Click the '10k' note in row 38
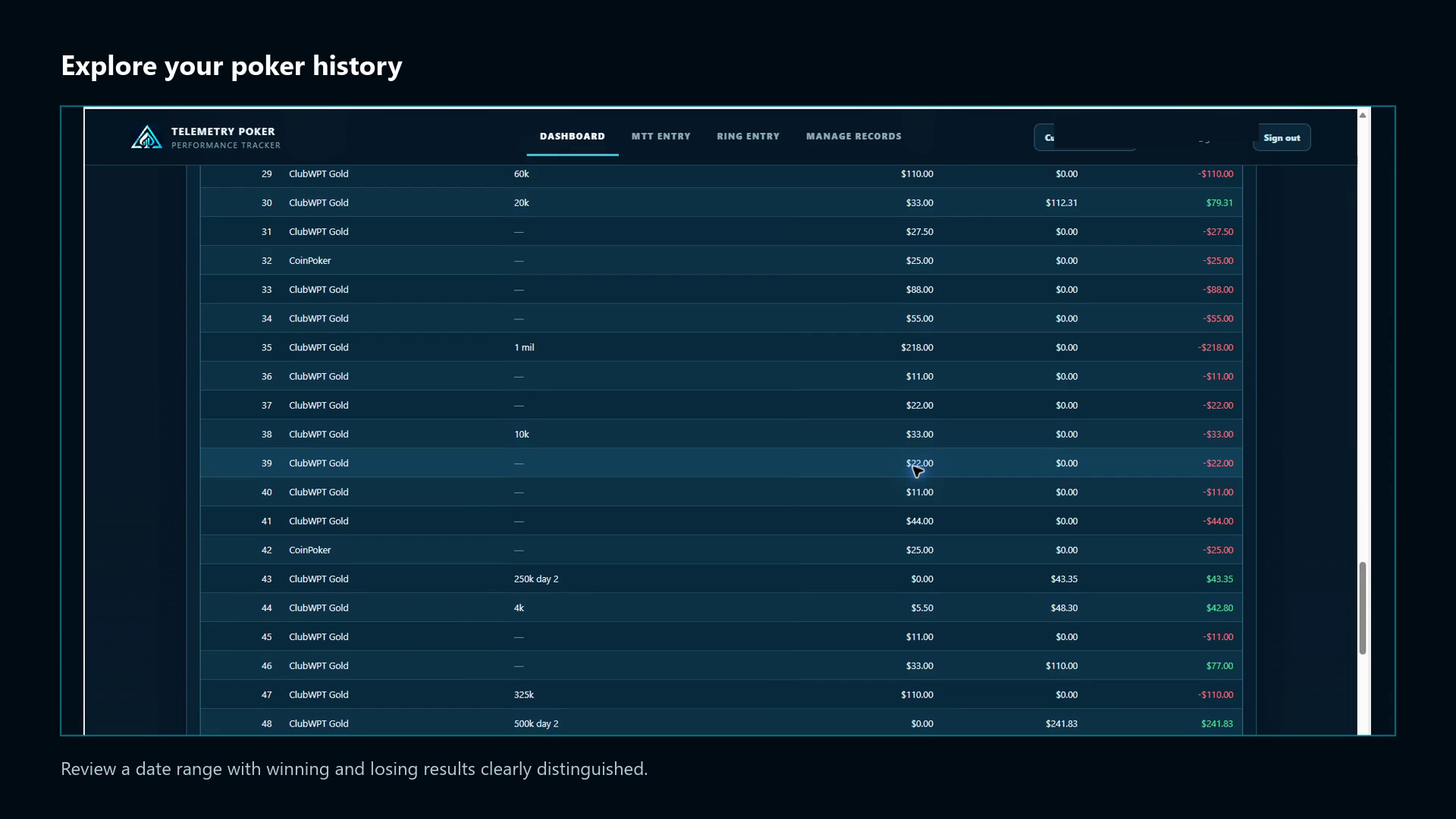The image size is (1456, 819). tap(522, 435)
